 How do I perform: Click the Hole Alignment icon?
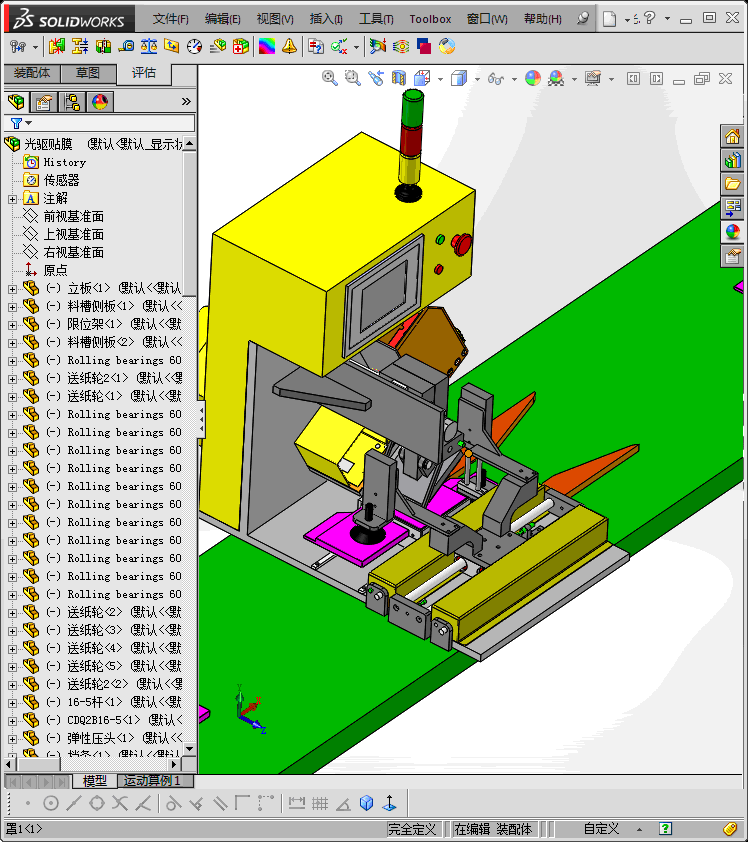[x=103, y=47]
